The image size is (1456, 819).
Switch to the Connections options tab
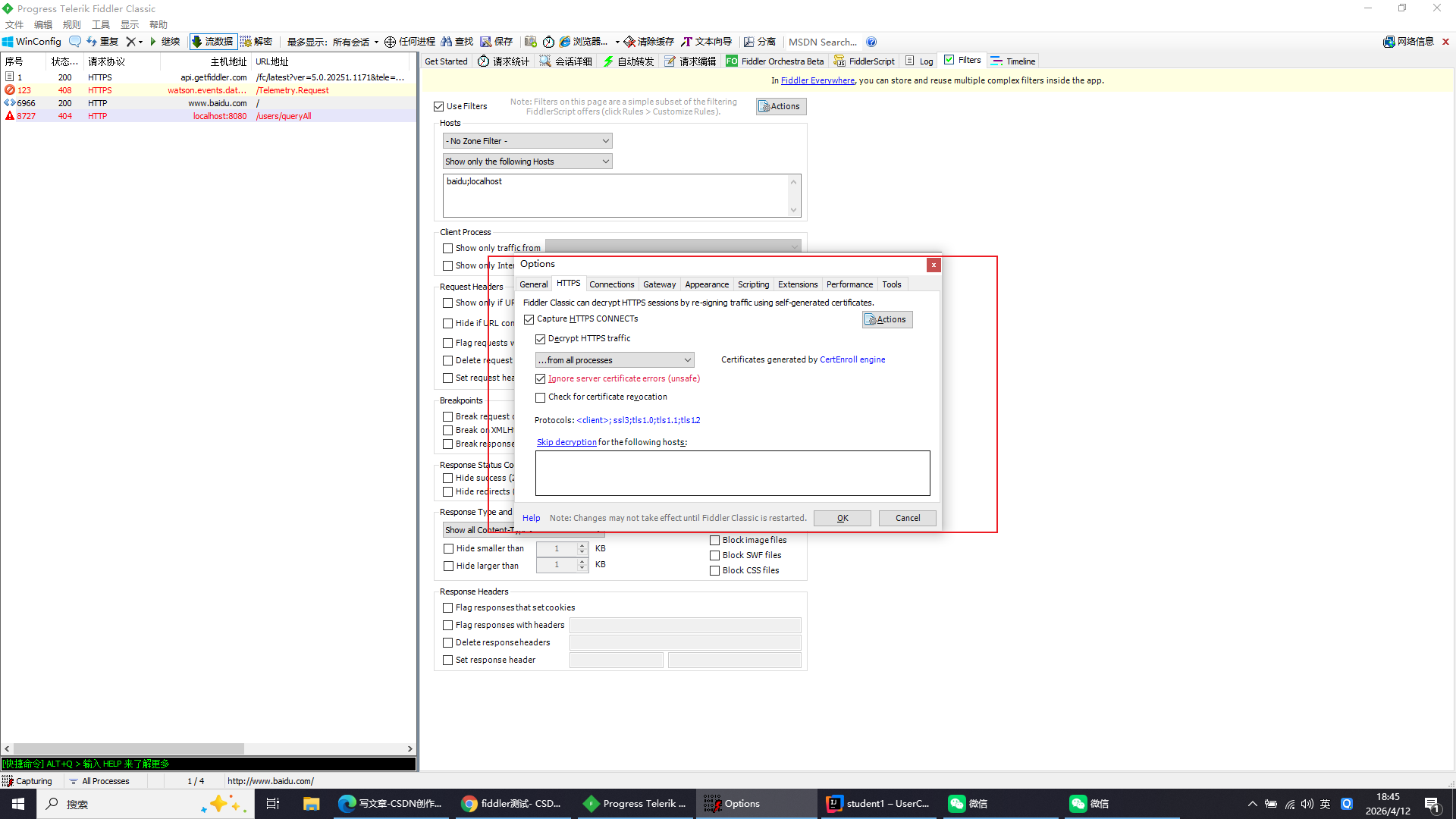point(611,284)
